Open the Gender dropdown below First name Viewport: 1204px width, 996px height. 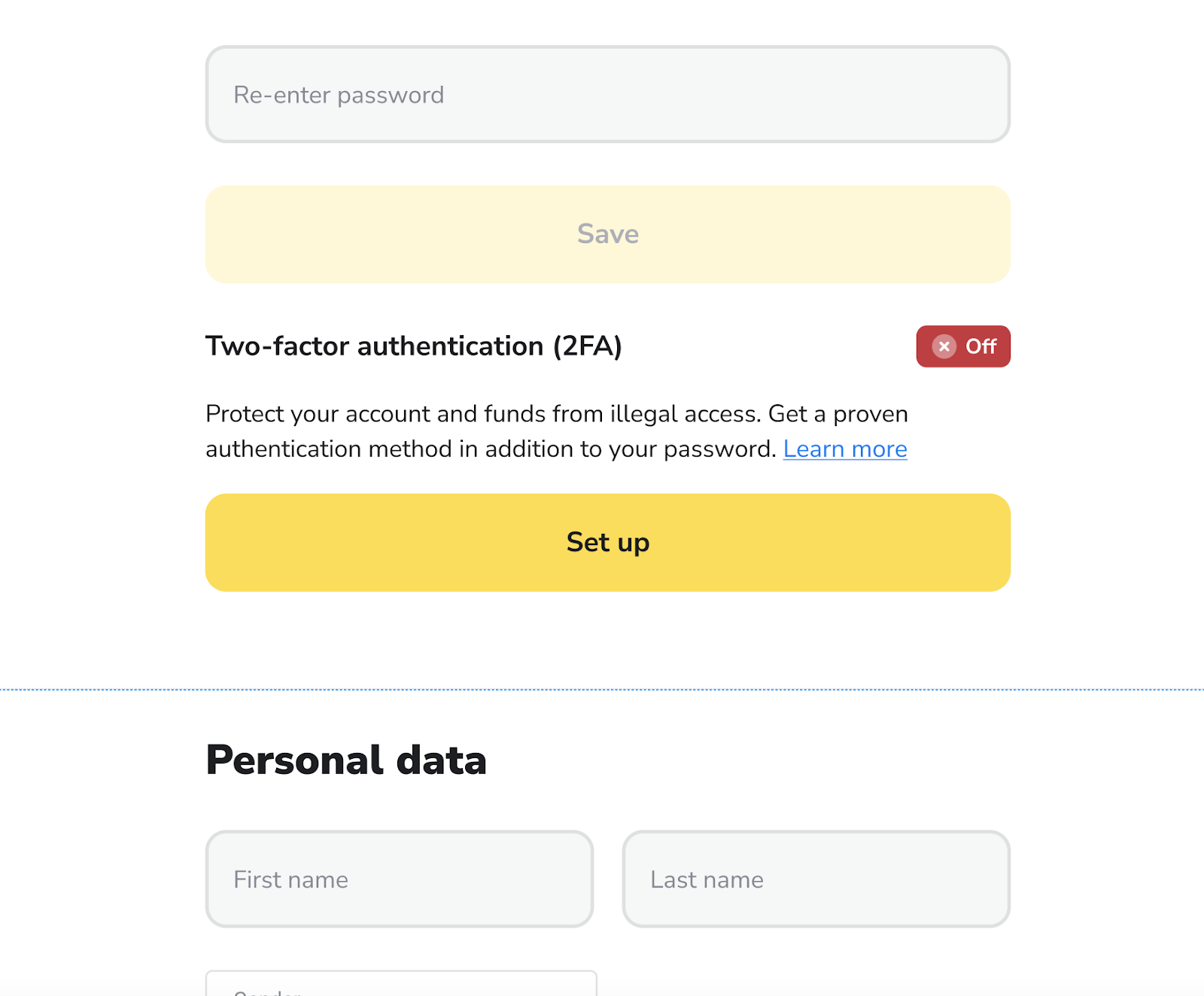coord(400,986)
